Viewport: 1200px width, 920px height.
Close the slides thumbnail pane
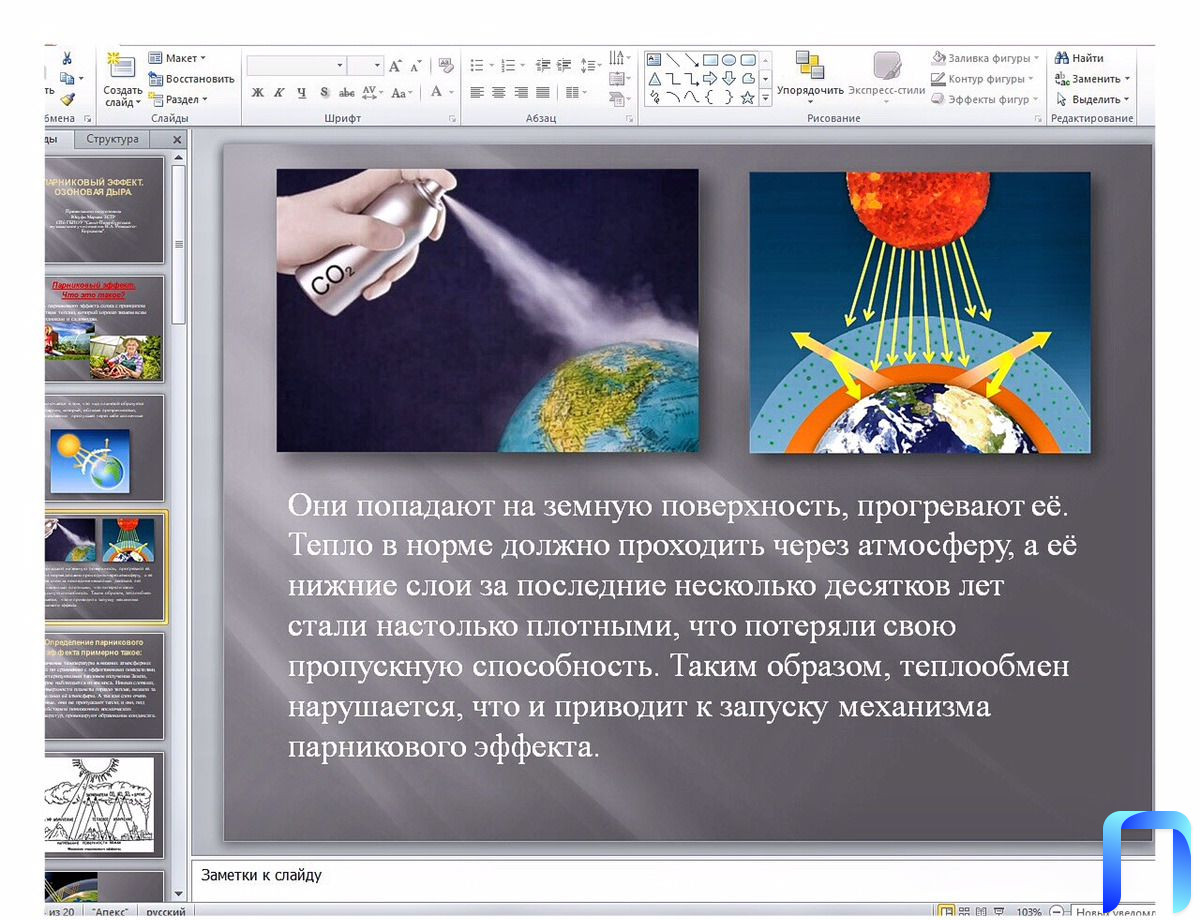point(177,140)
